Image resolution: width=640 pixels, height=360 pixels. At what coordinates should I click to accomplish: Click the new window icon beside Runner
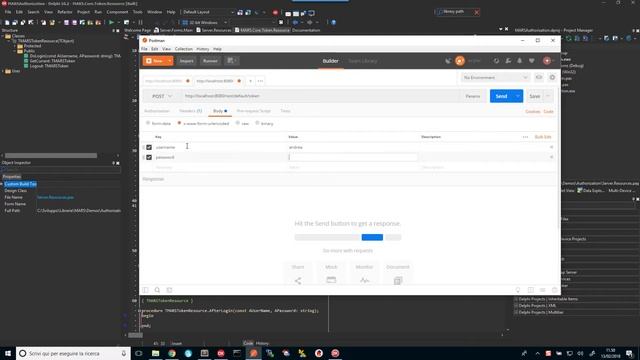pos(232,61)
